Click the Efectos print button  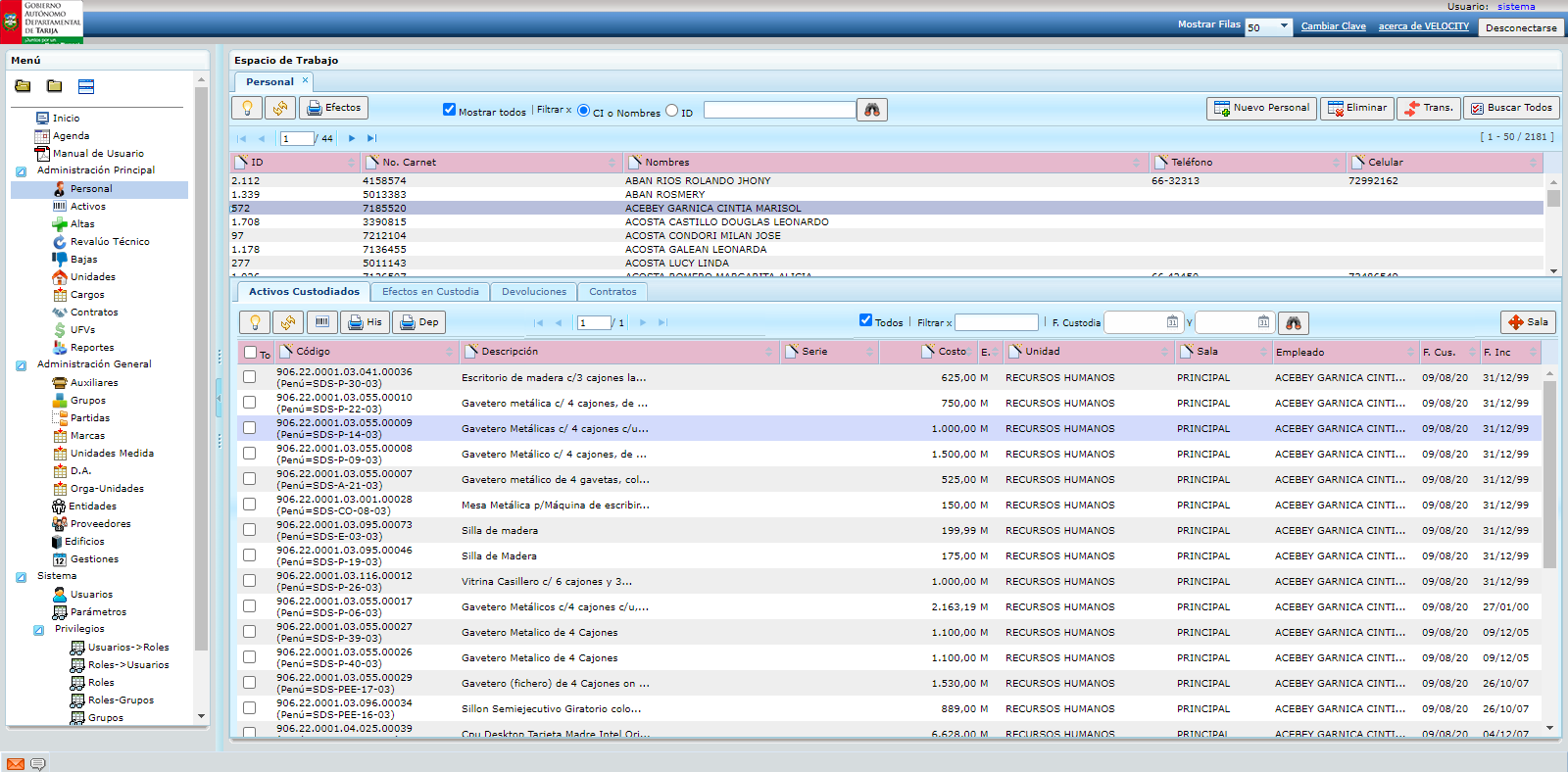(333, 108)
